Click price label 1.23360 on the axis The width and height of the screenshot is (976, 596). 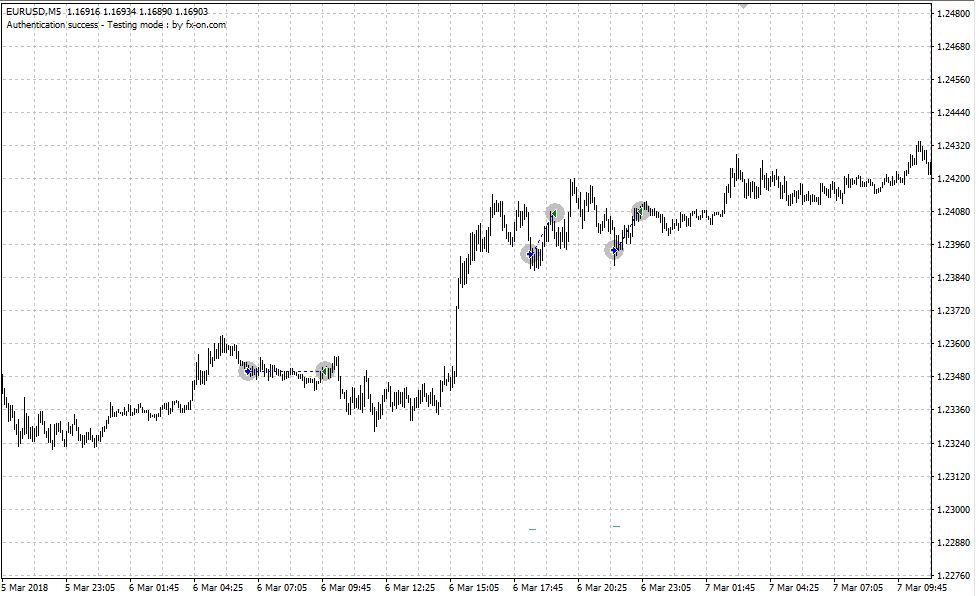tap(953, 409)
